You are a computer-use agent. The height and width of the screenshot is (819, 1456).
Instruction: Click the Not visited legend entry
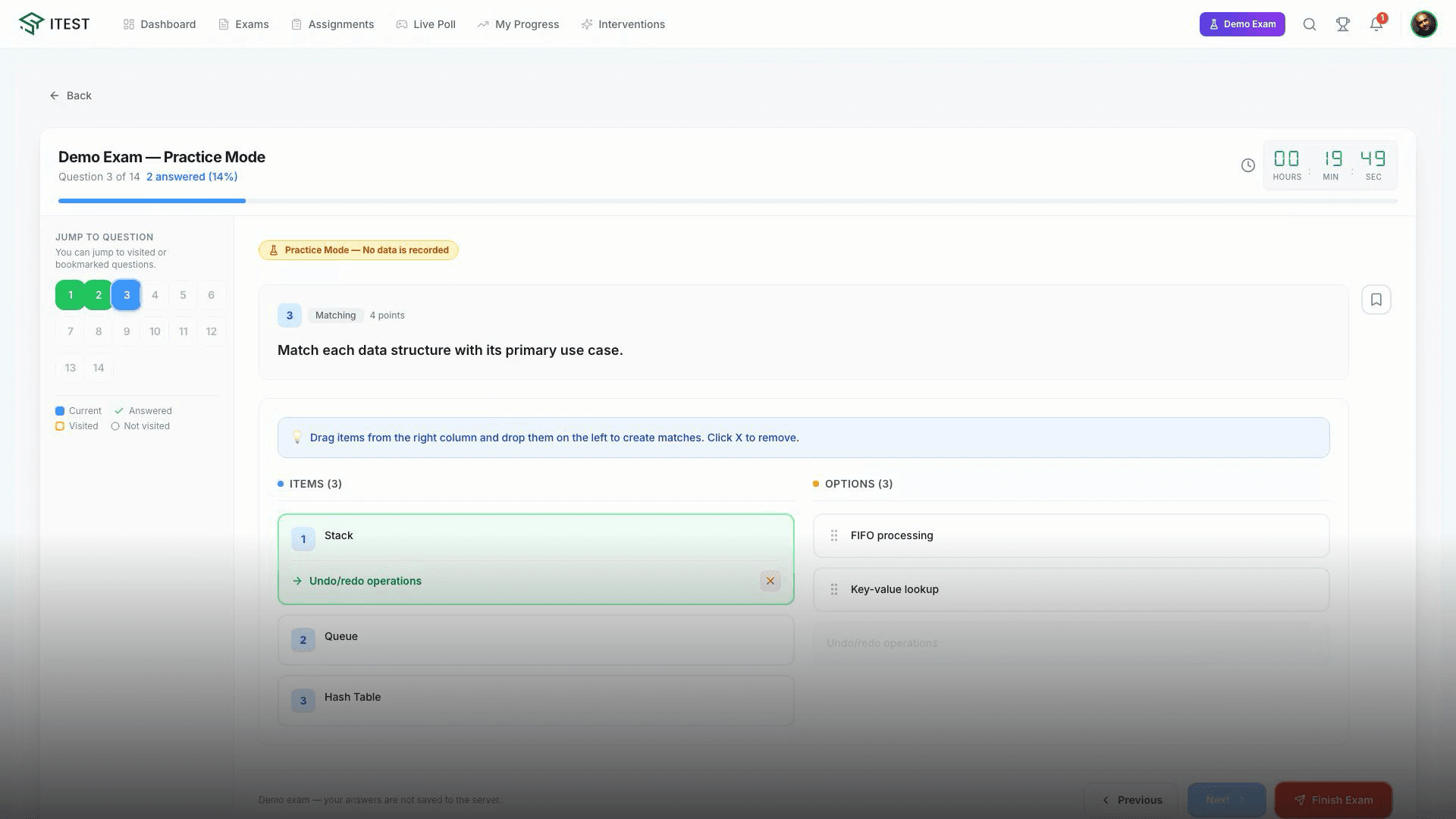pos(140,426)
